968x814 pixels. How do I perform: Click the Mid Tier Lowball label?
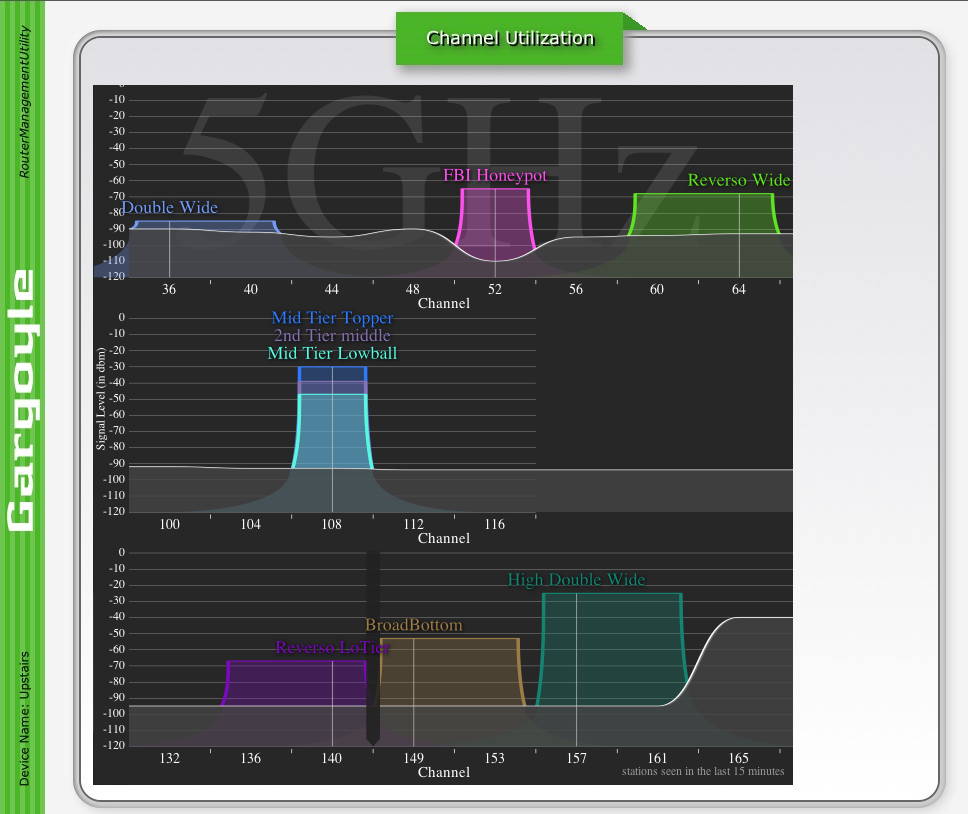(332, 354)
